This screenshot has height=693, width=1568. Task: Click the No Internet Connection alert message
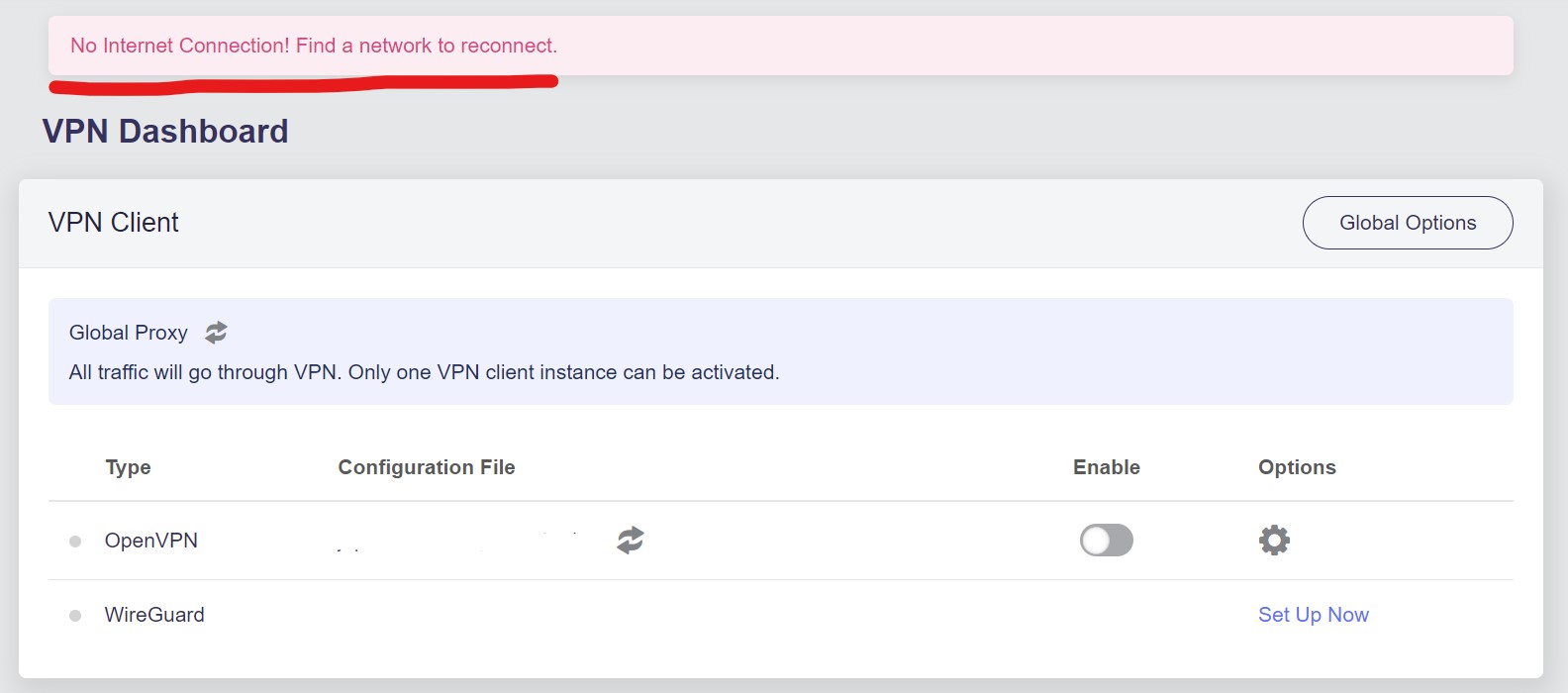[314, 46]
